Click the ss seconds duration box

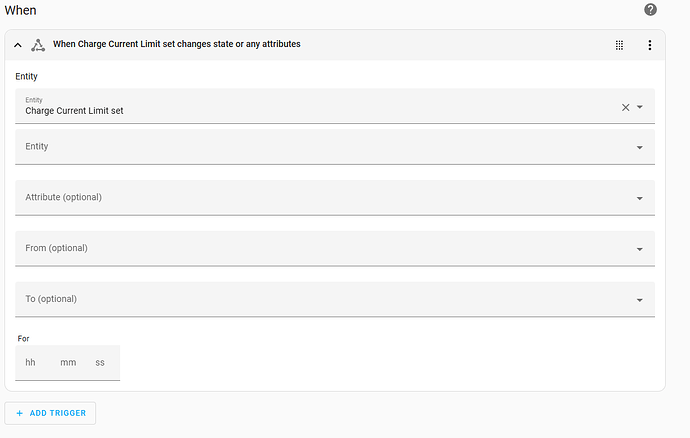click(100, 363)
